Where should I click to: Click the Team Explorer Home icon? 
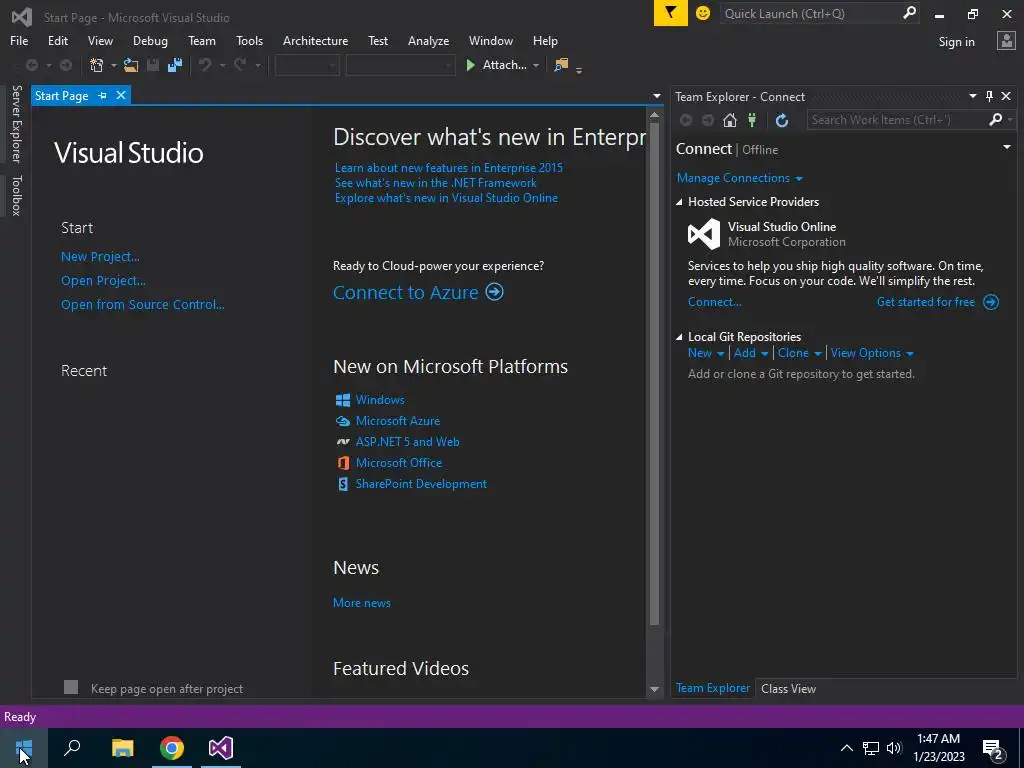730,120
